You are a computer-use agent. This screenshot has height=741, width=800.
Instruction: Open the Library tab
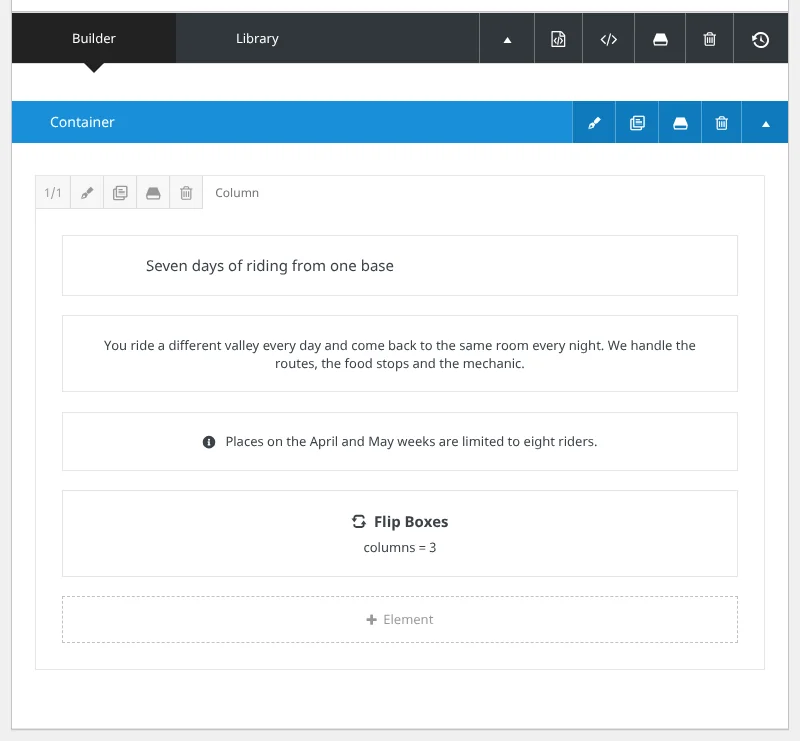[x=257, y=38]
